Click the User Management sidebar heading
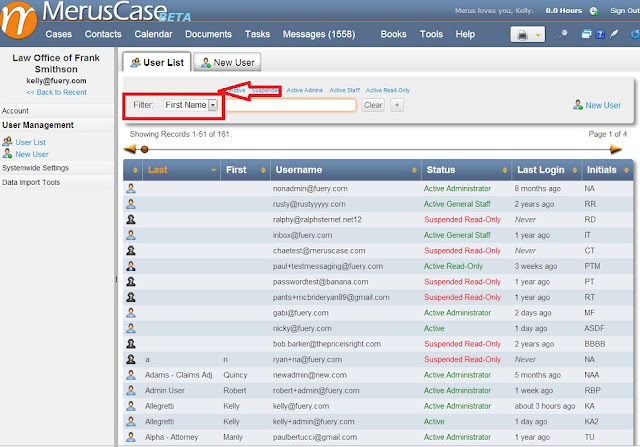Image resolution: width=640 pixels, height=447 pixels. (x=57, y=125)
